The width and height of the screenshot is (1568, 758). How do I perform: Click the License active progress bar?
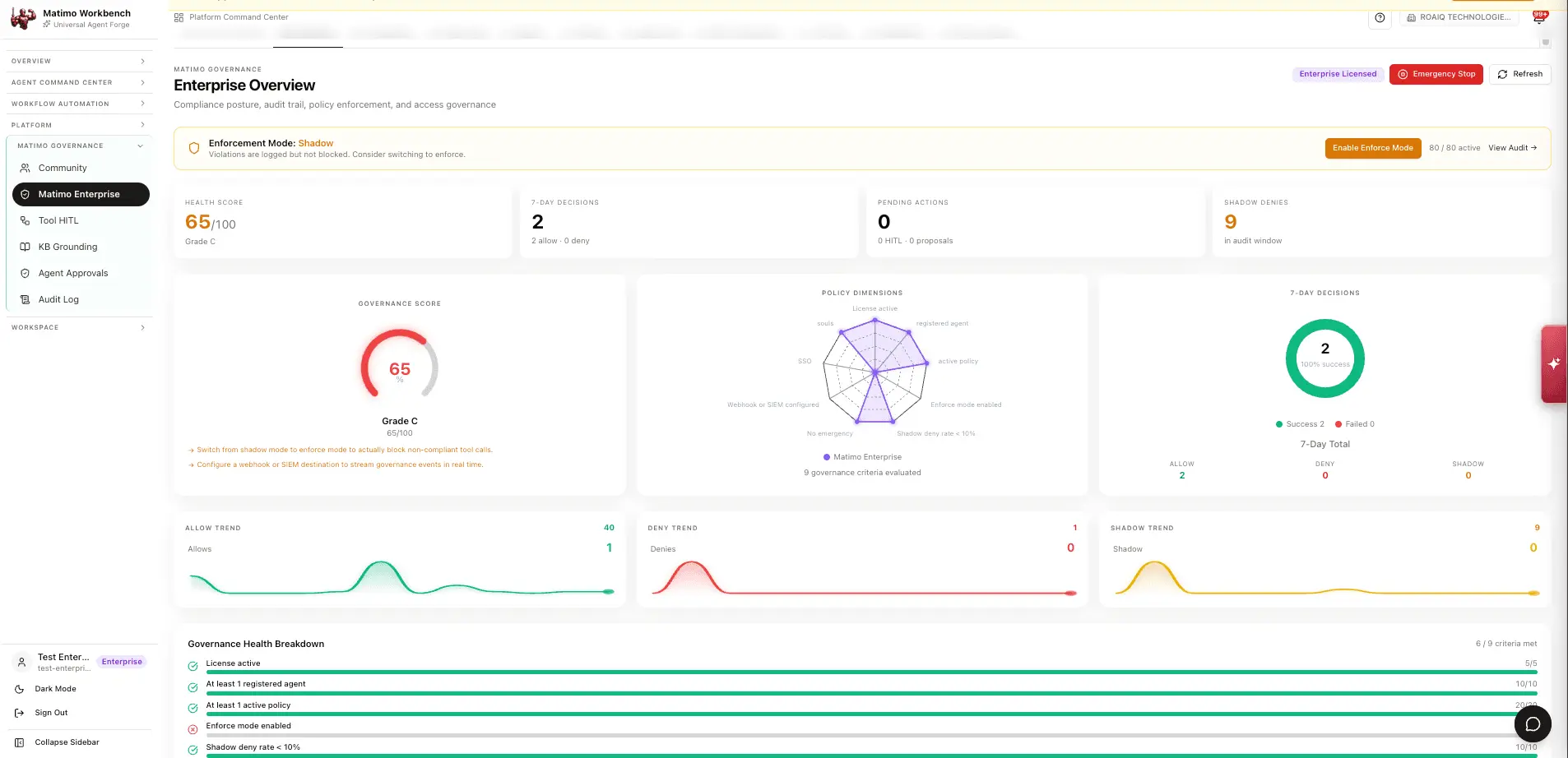(x=871, y=672)
